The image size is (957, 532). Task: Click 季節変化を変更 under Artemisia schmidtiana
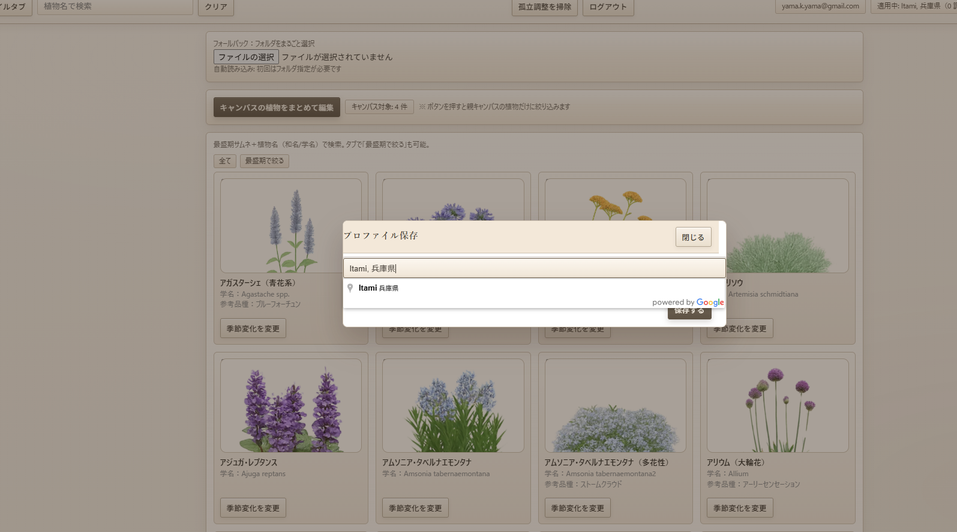[x=741, y=329]
